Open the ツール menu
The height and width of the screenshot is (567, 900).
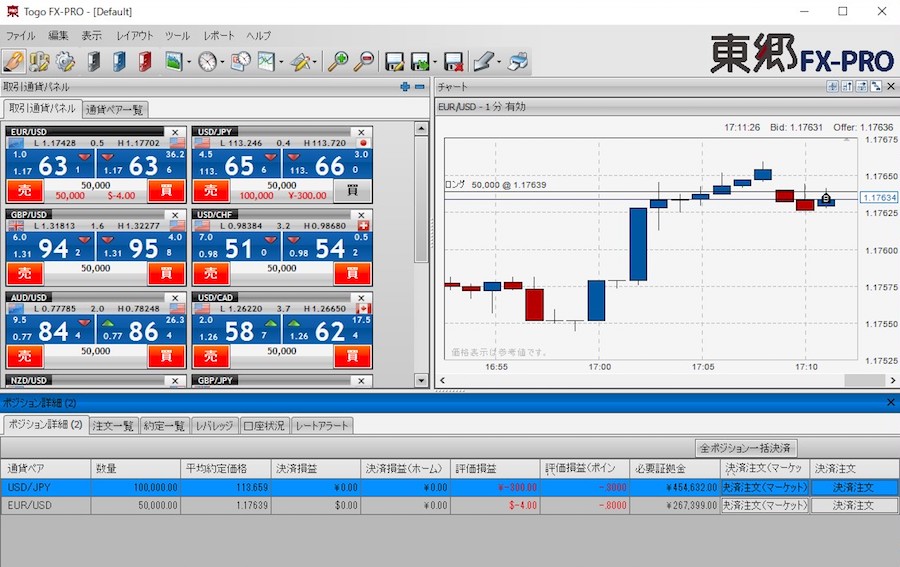tap(177, 36)
